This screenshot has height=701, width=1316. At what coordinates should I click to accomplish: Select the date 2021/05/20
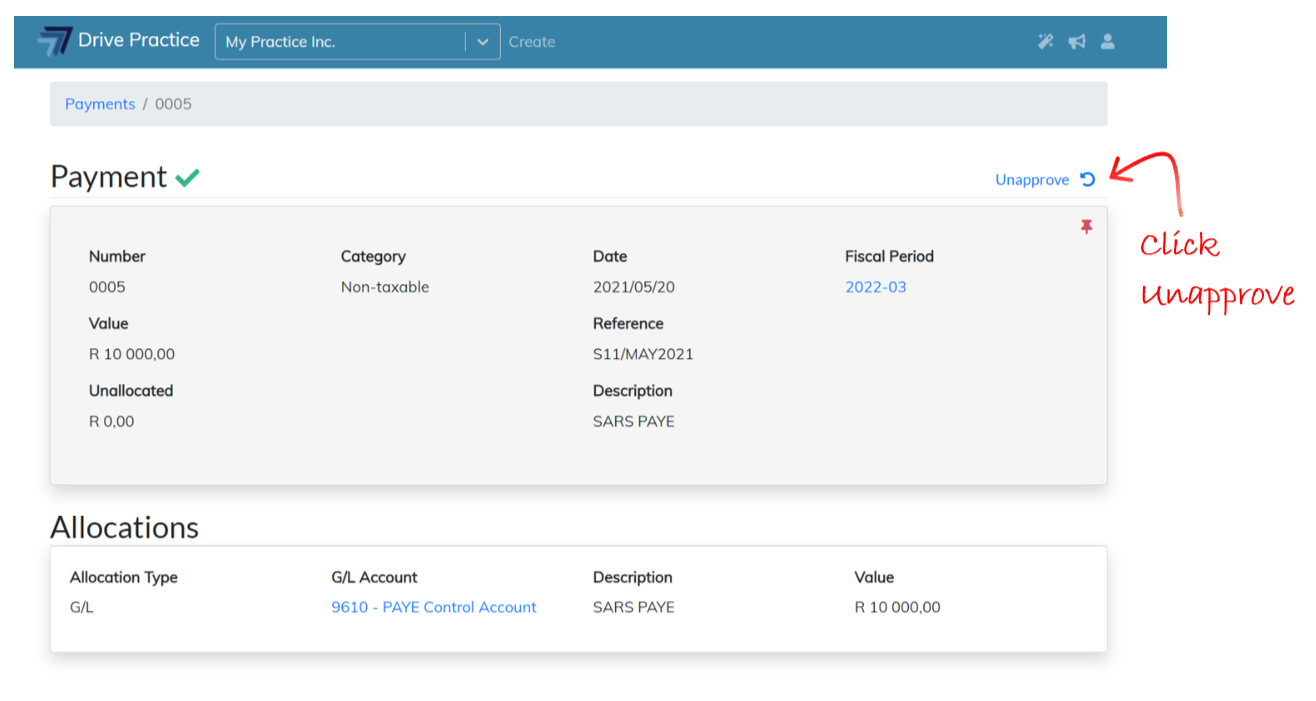(x=634, y=287)
